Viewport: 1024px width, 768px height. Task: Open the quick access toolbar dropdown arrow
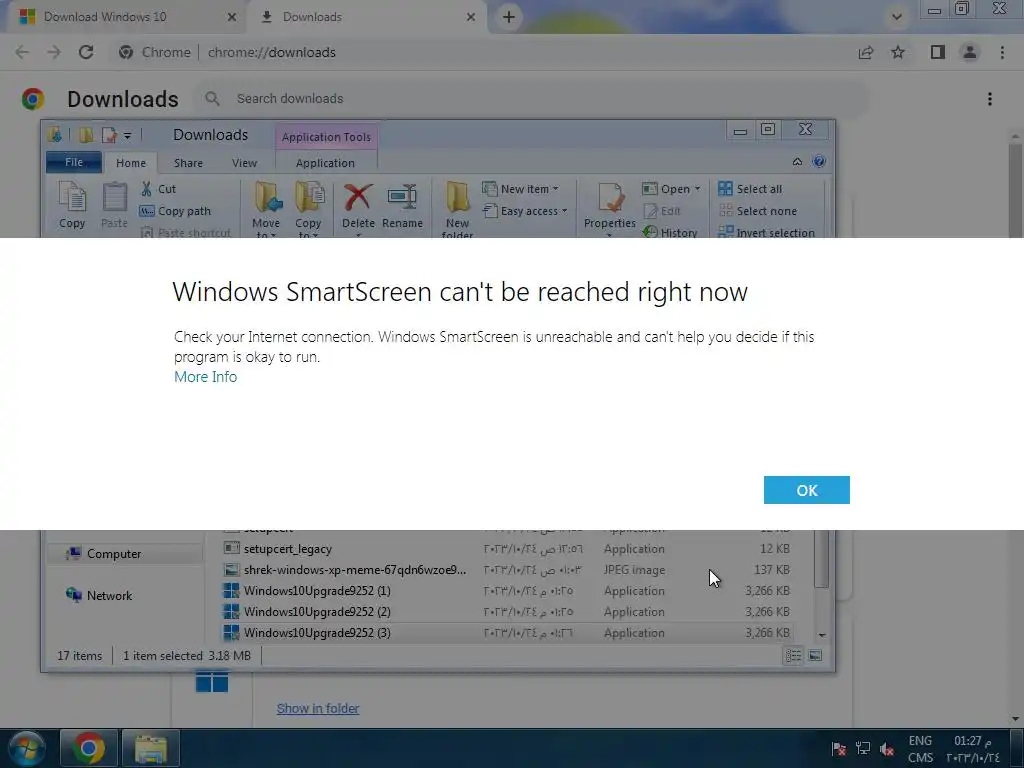coord(127,136)
